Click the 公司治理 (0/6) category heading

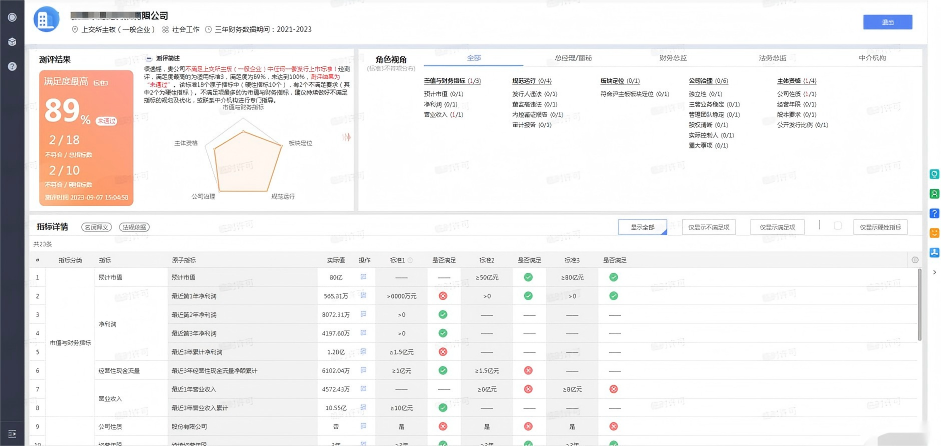coord(708,80)
